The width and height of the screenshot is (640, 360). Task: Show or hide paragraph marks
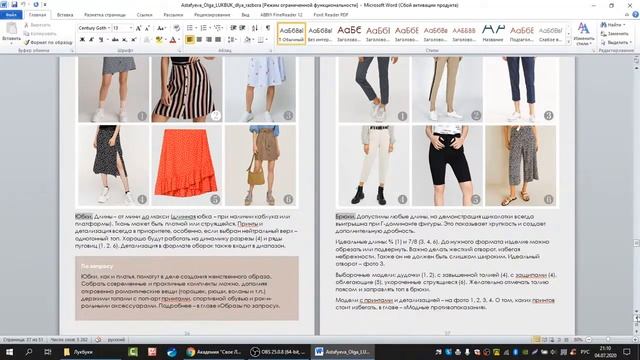click(268, 28)
